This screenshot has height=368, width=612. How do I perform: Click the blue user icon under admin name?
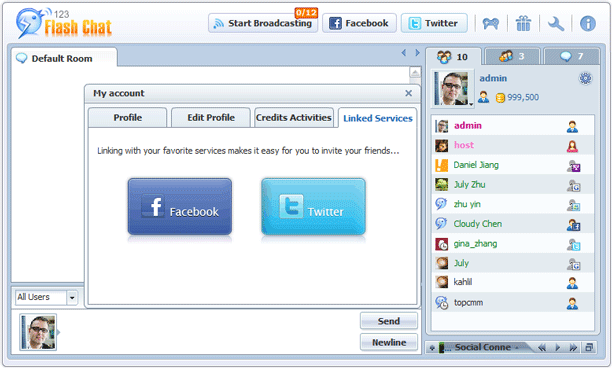tap(483, 97)
